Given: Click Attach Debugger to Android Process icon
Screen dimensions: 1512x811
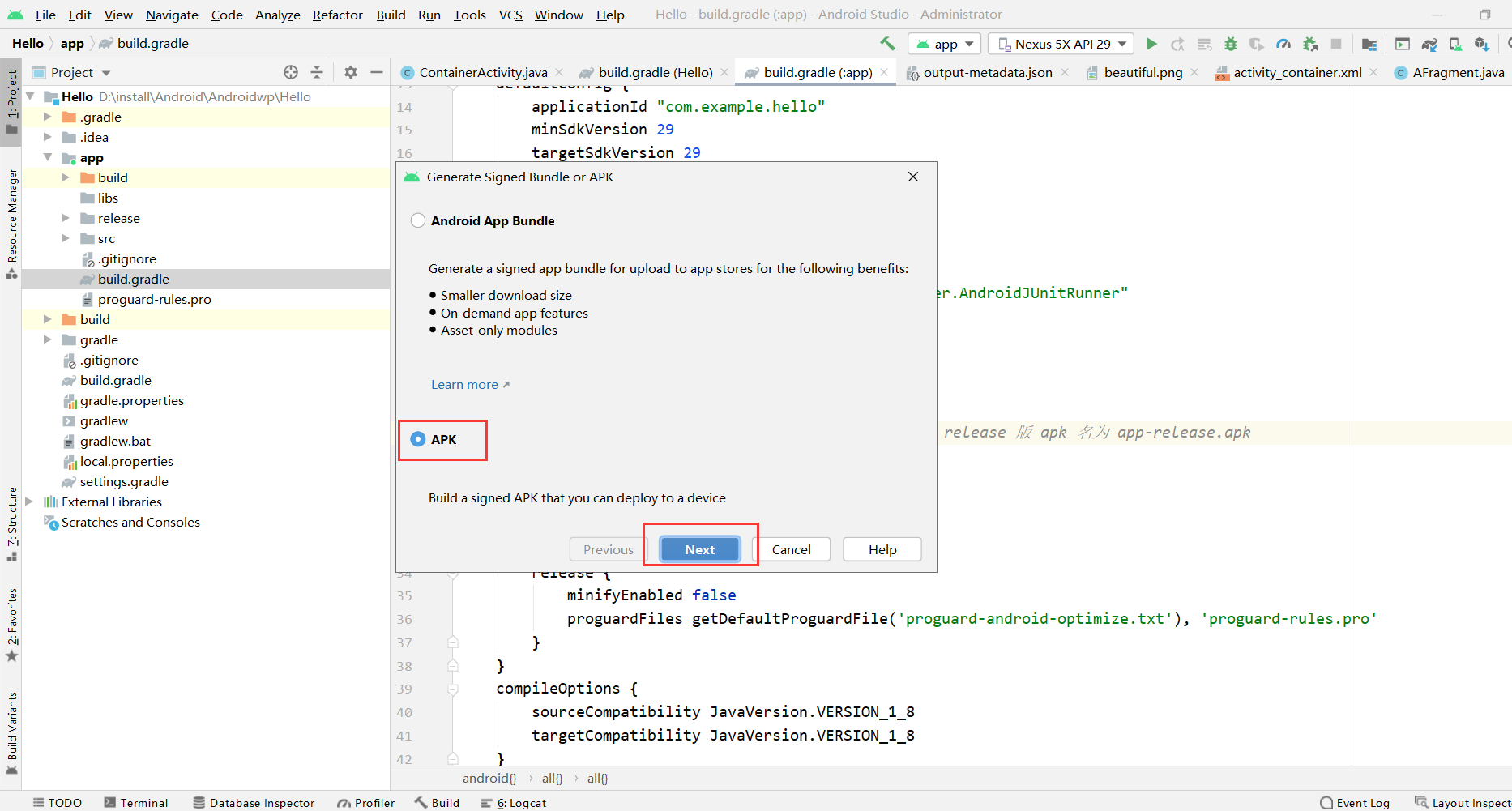Looking at the screenshot, I should click(1310, 44).
